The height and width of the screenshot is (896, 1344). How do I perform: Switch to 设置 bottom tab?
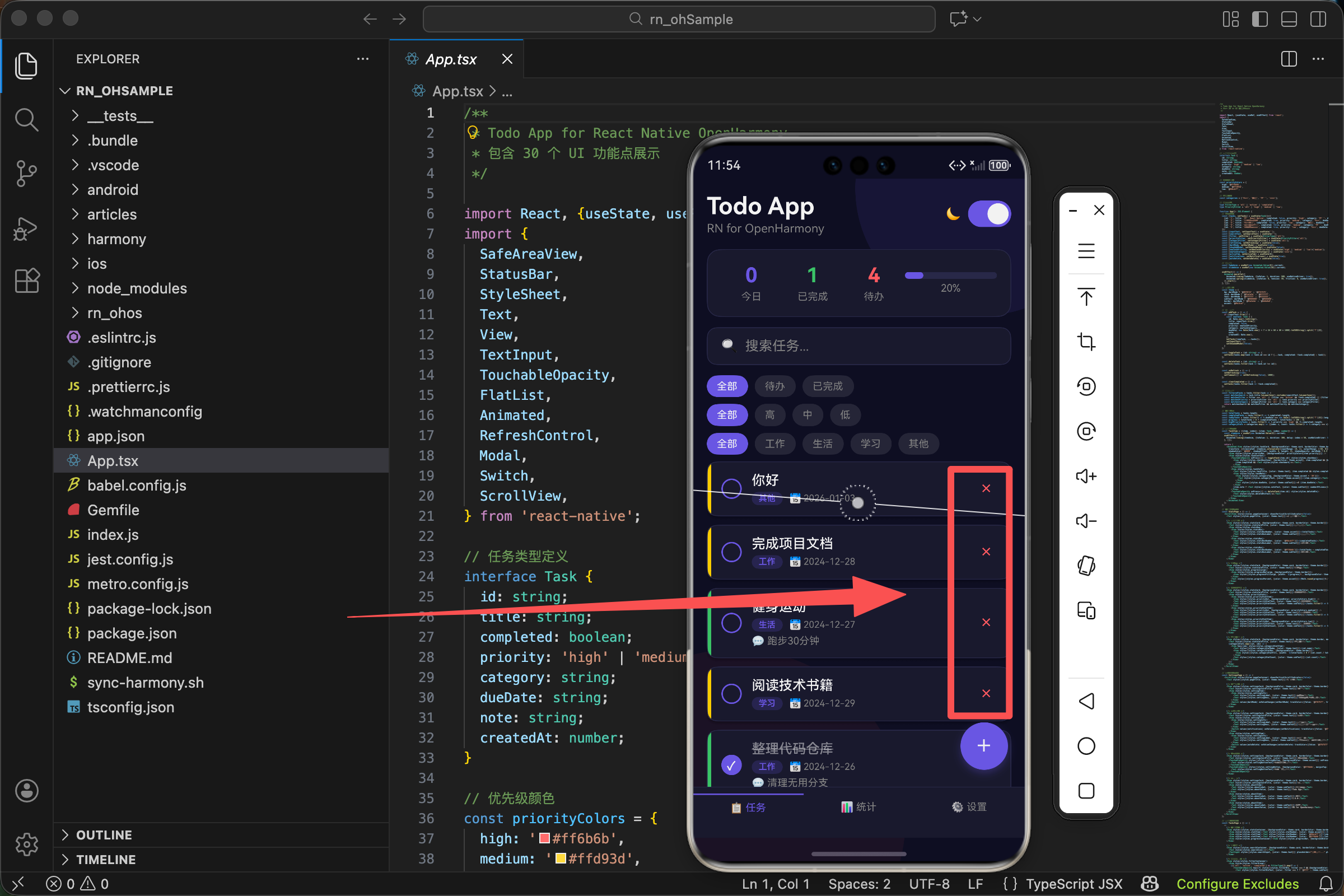pos(969,807)
